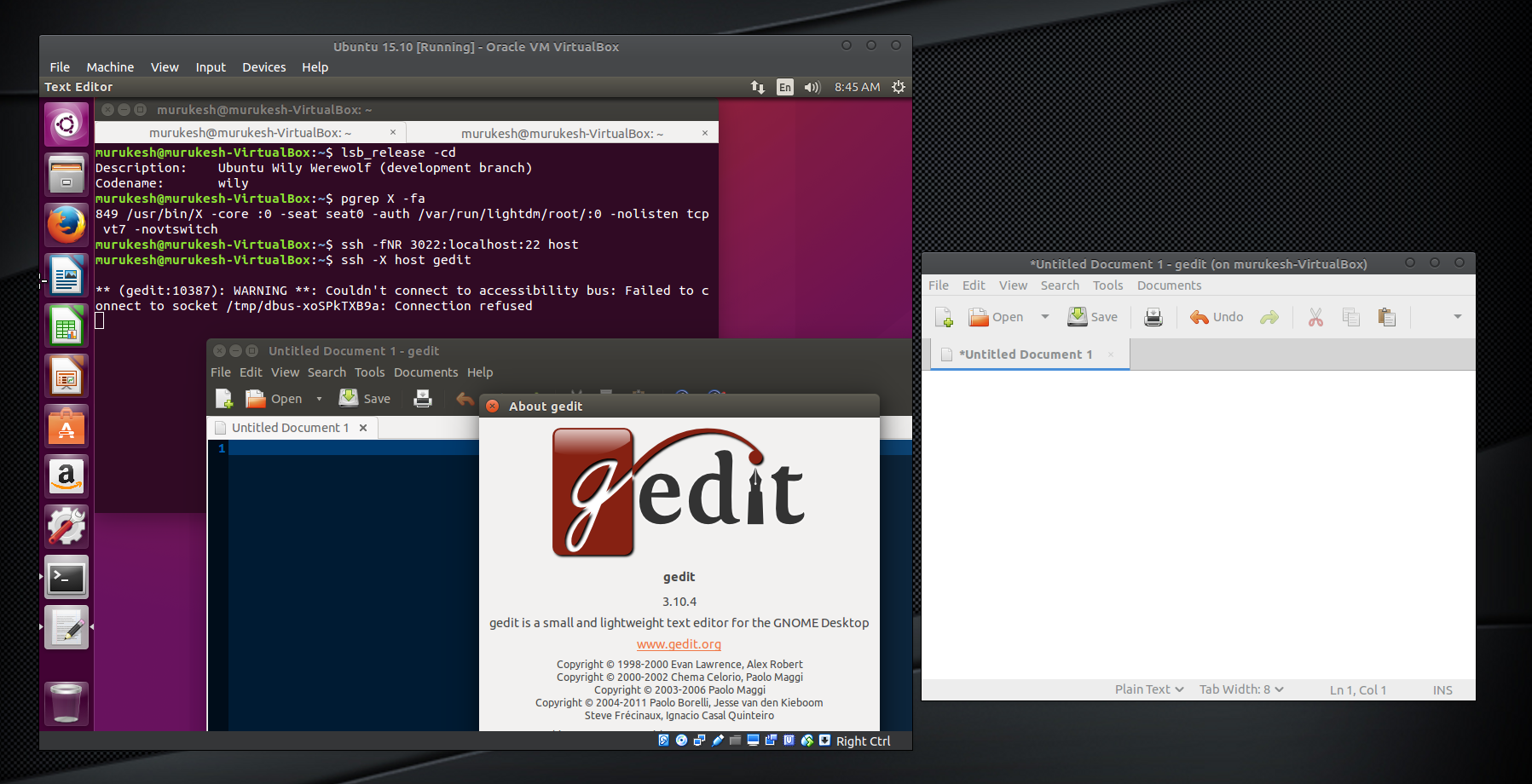The height and width of the screenshot is (784, 1532).
Task: Click Save in the VM gedit toolbar
Action: pyautogui.click(x=365, y=399)
